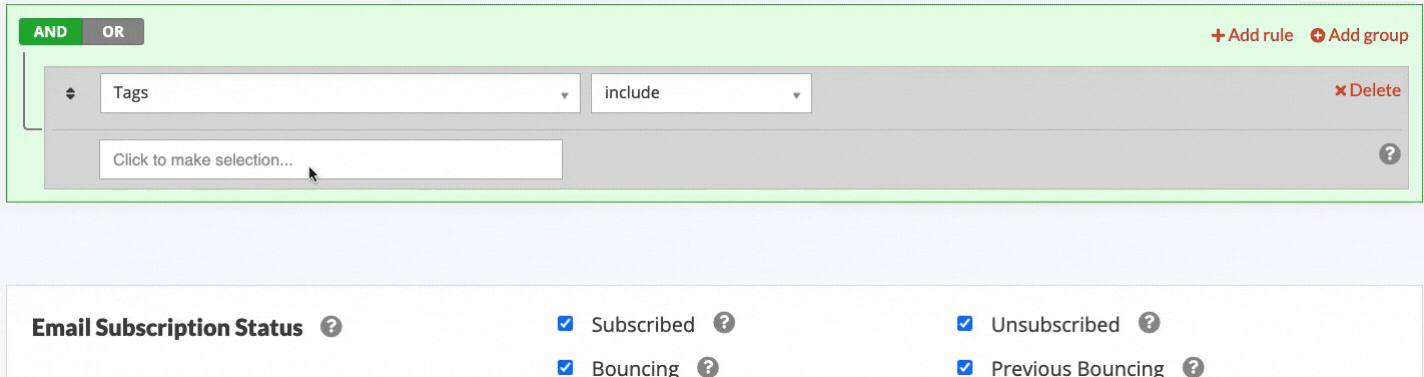Image resolution: width=1424 pixels, height=377 pixels.
Task: Open help icon in the Tags rule
Action: coord(1389,154)
